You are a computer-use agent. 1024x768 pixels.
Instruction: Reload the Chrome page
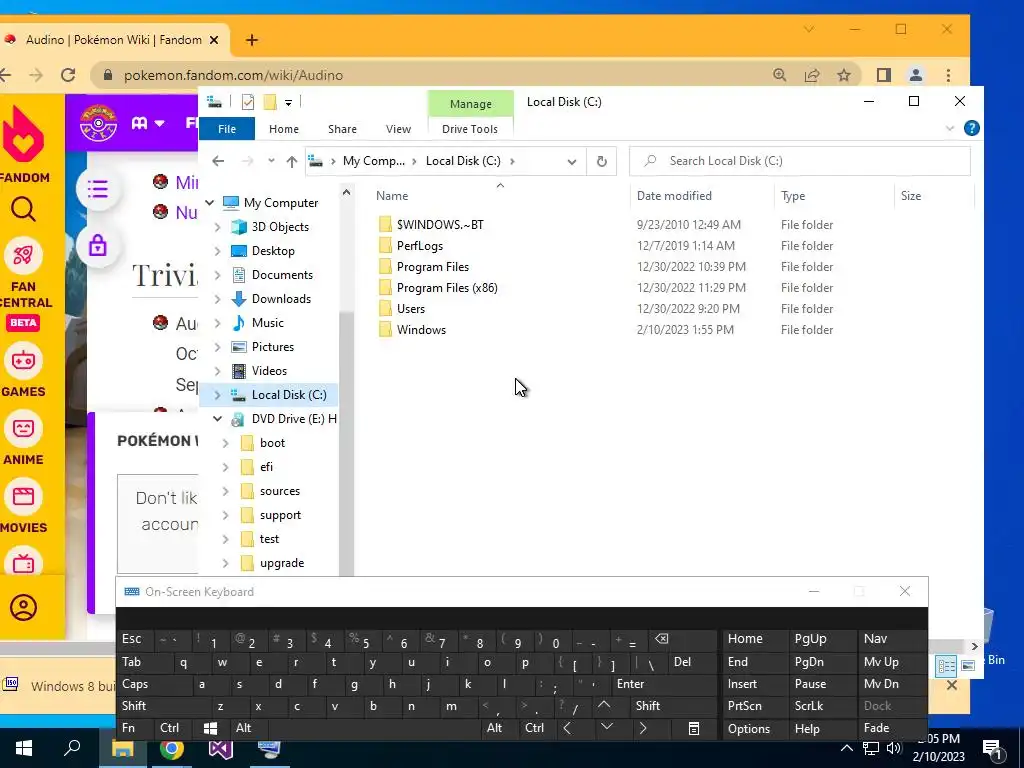coord(68,75)
